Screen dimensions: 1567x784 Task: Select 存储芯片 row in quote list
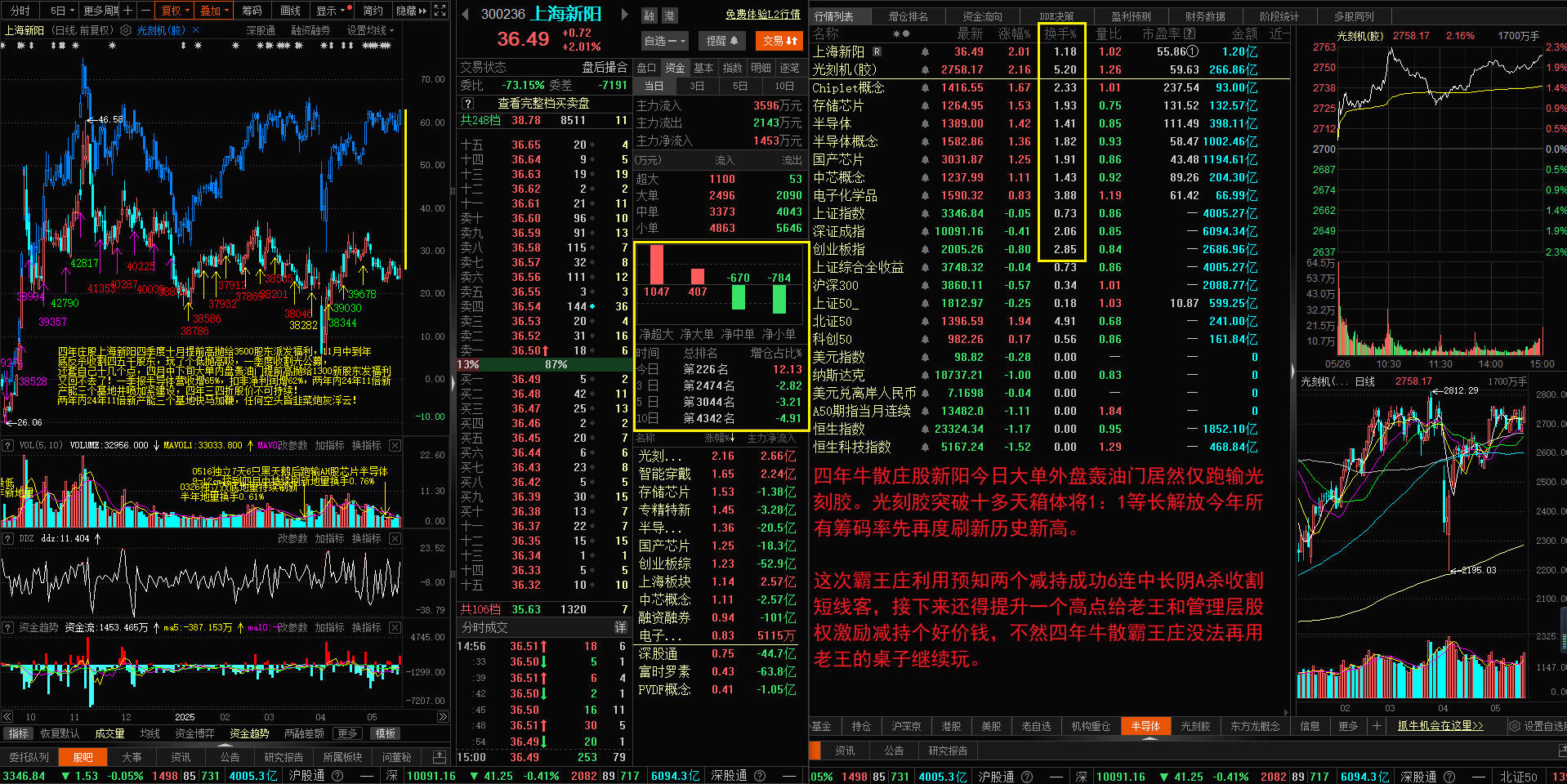click(x=1050, y=105)
